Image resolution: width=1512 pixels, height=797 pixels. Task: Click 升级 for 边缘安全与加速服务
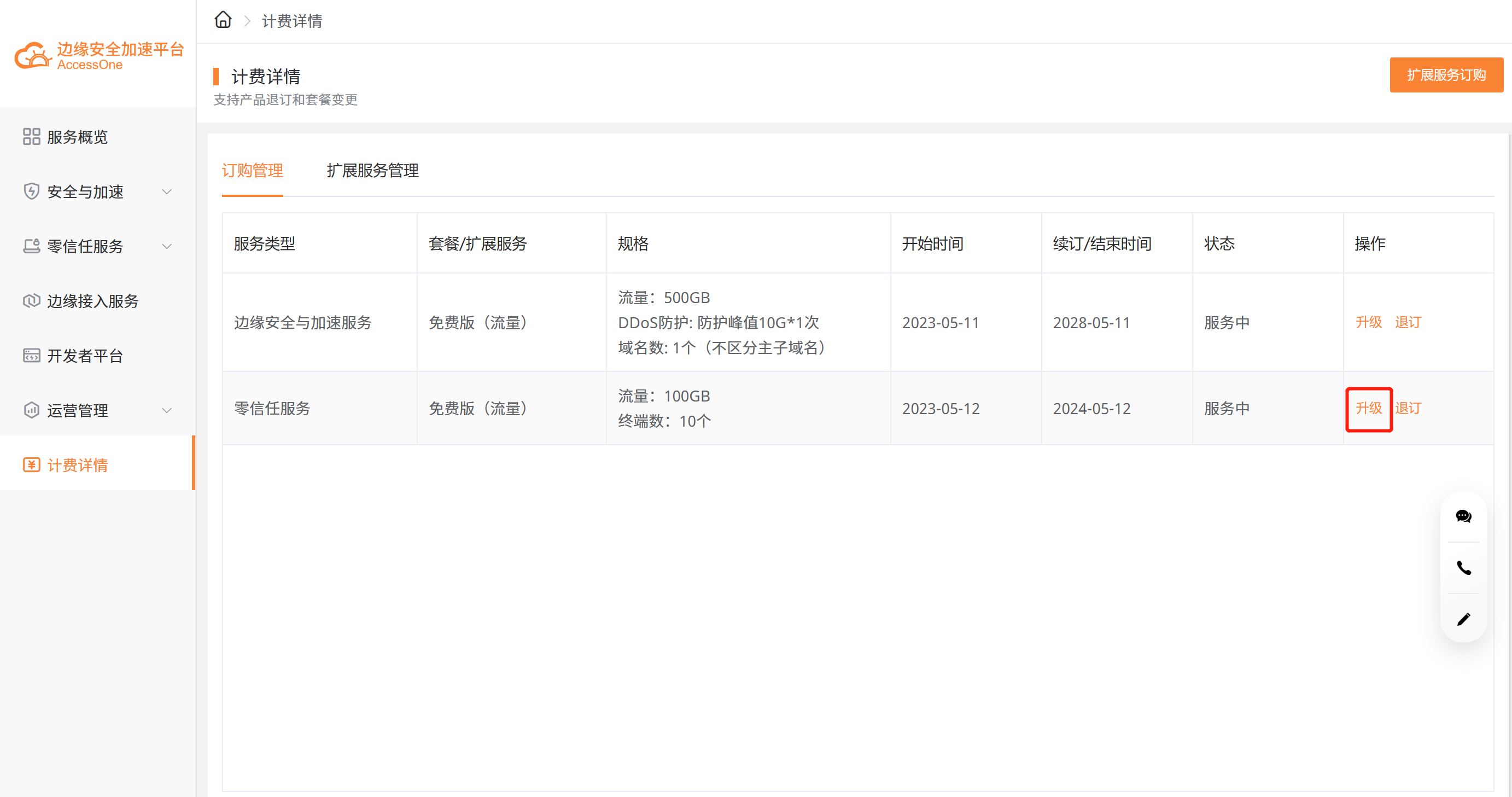coord(1368,322)
